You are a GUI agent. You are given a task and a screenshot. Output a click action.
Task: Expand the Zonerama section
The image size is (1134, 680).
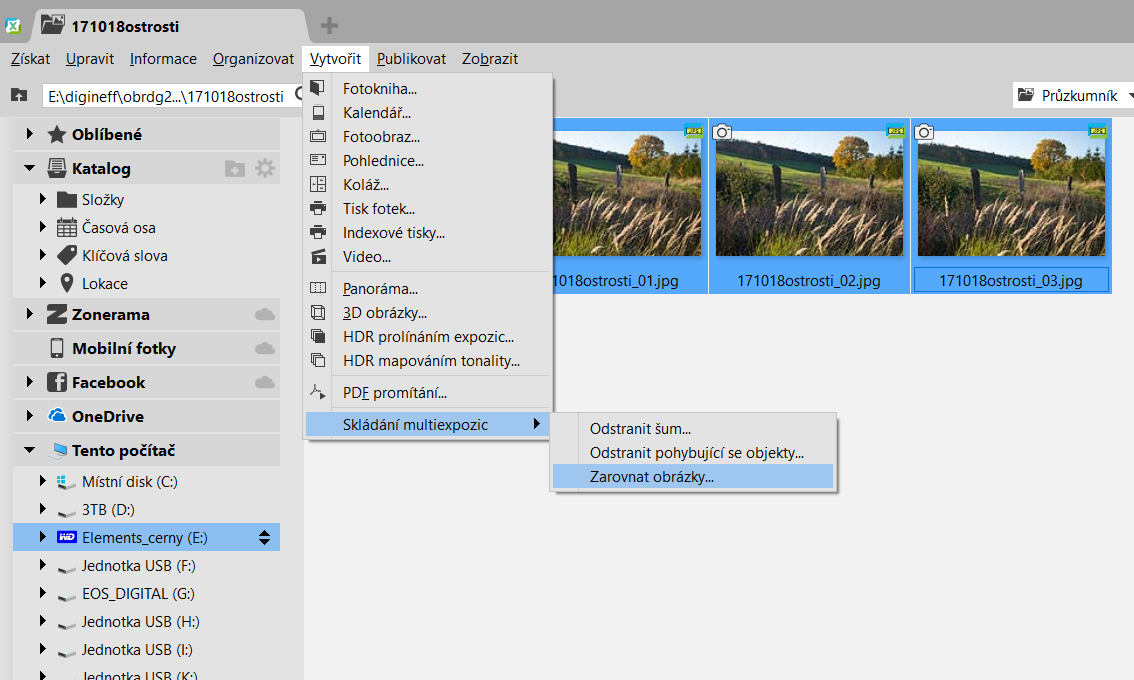tap(30, 314)
